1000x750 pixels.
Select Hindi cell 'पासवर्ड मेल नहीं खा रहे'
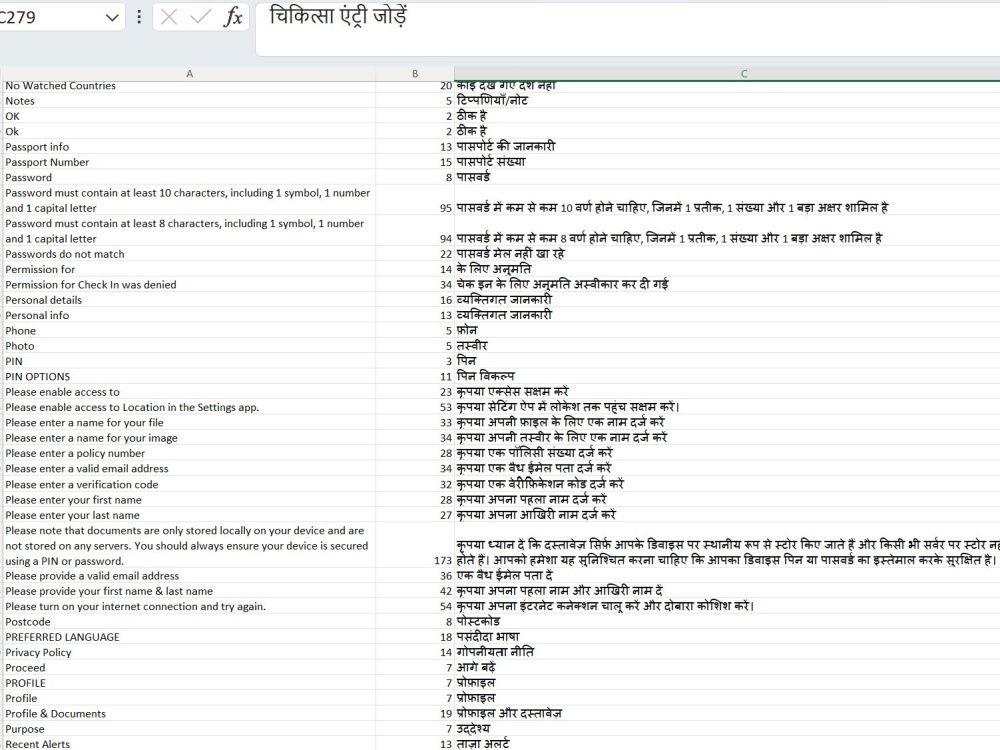[x=727, y=254]
